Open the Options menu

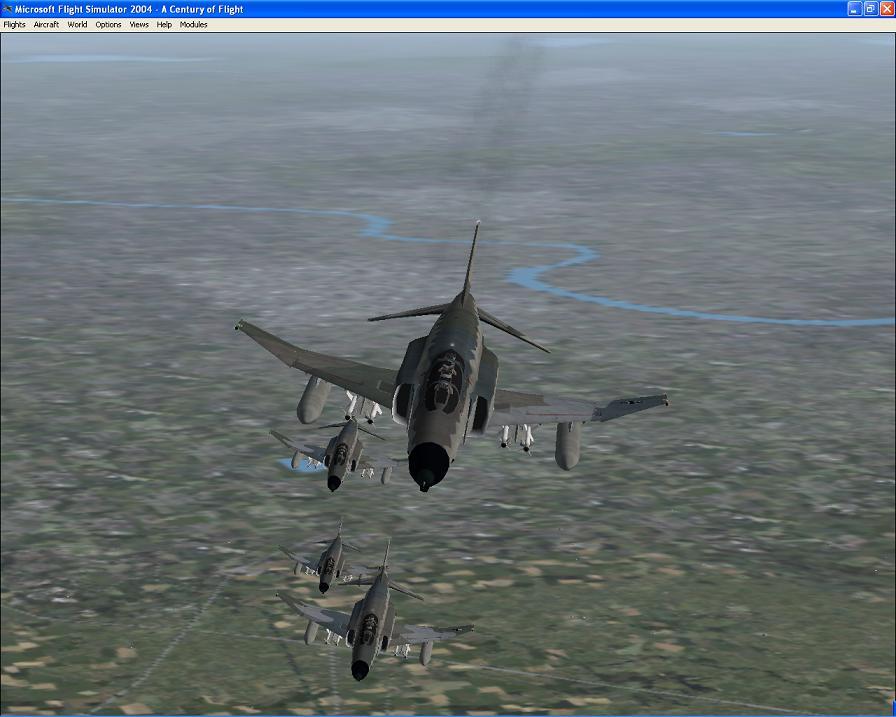[x=108, y=25]
